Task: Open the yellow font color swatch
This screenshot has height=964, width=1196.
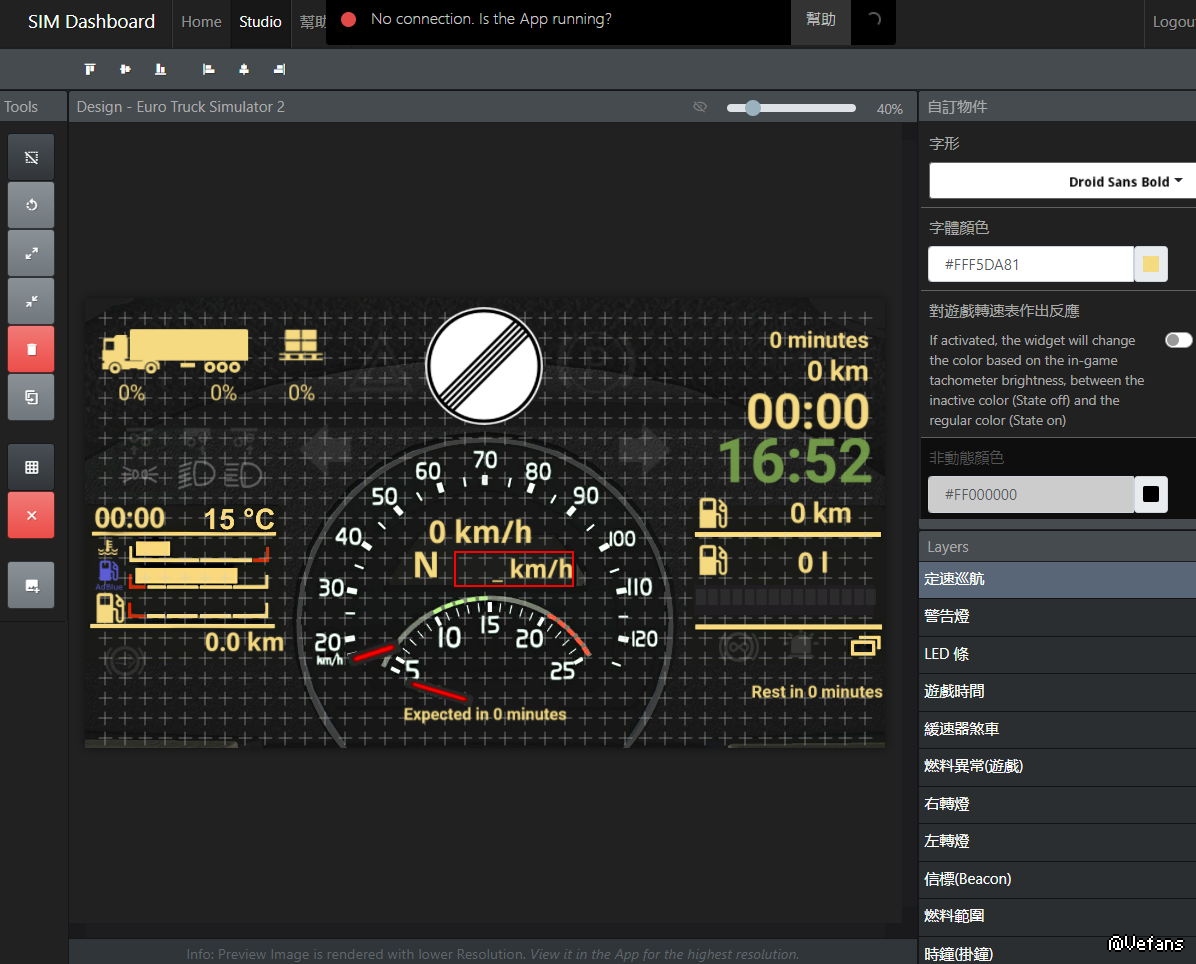Action: click(x=1150, y=264)
